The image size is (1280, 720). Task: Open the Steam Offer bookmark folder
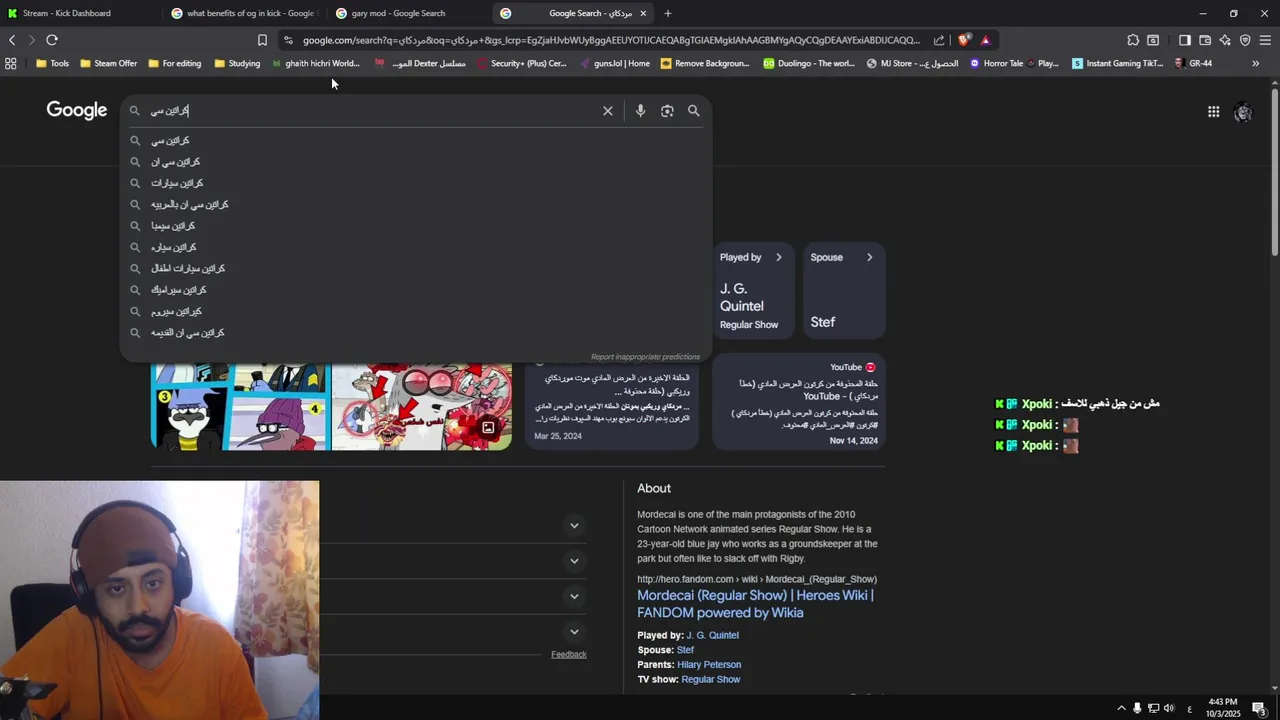pyautogui.click(x=108, y=63)
